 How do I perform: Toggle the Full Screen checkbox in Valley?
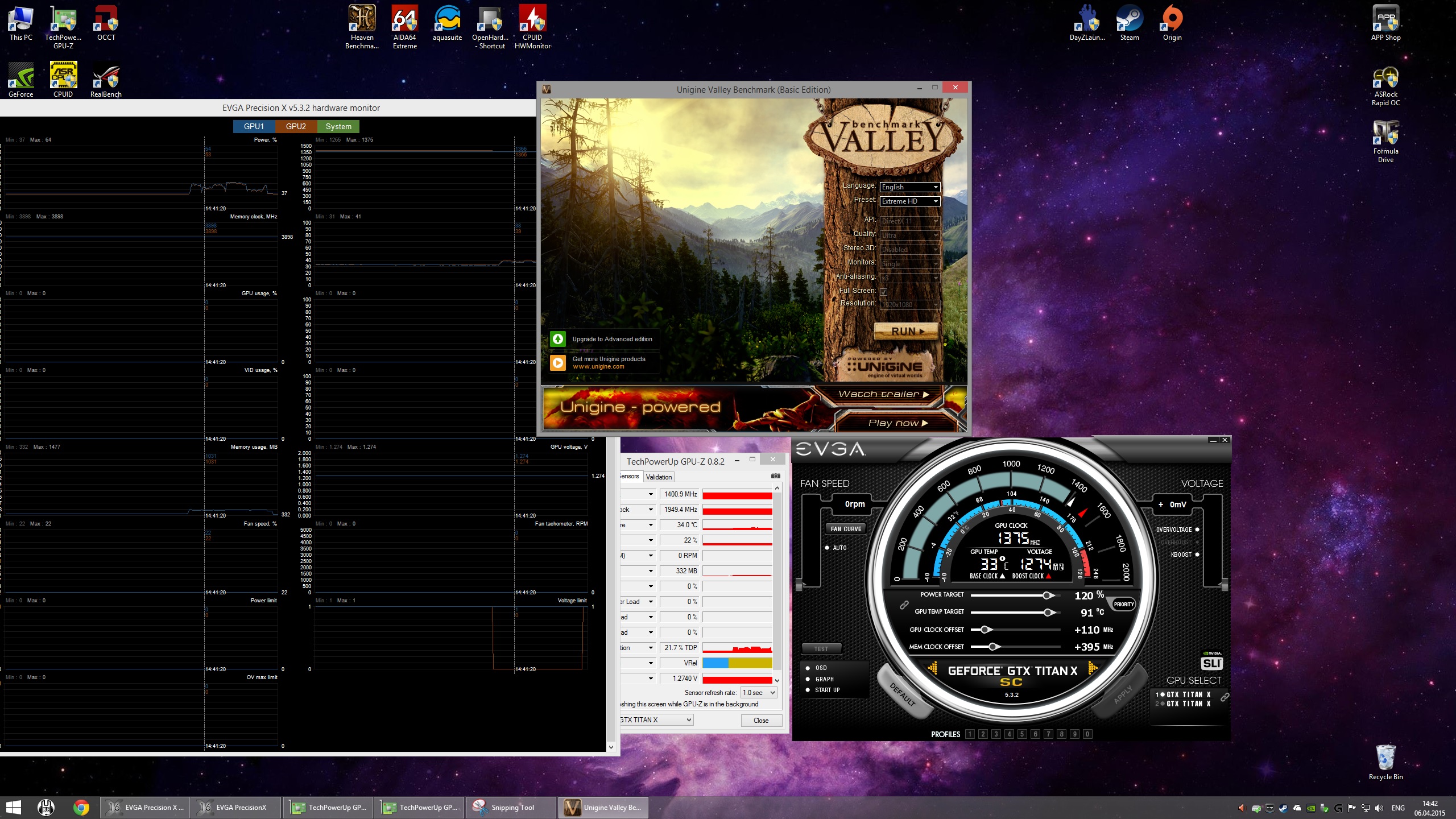coord(884,291)
